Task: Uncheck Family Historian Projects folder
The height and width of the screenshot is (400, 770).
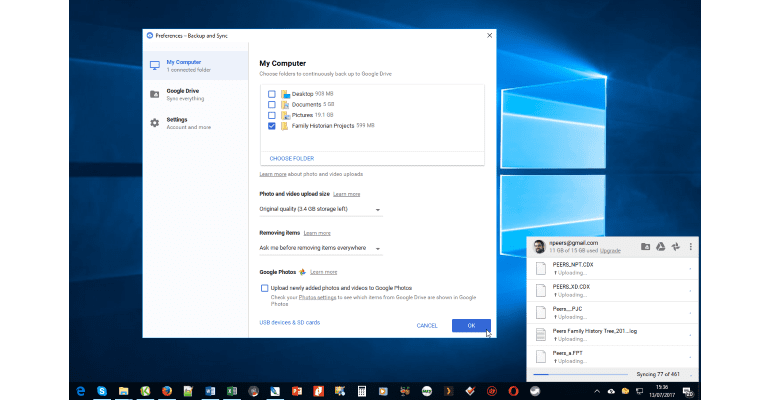Action: click(x=272, y=126)
